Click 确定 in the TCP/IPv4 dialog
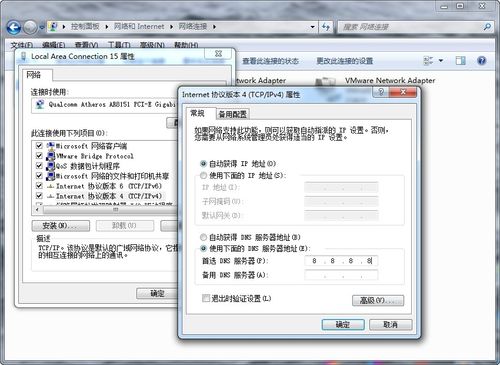The image size is (500, 365). coord(343,325)
